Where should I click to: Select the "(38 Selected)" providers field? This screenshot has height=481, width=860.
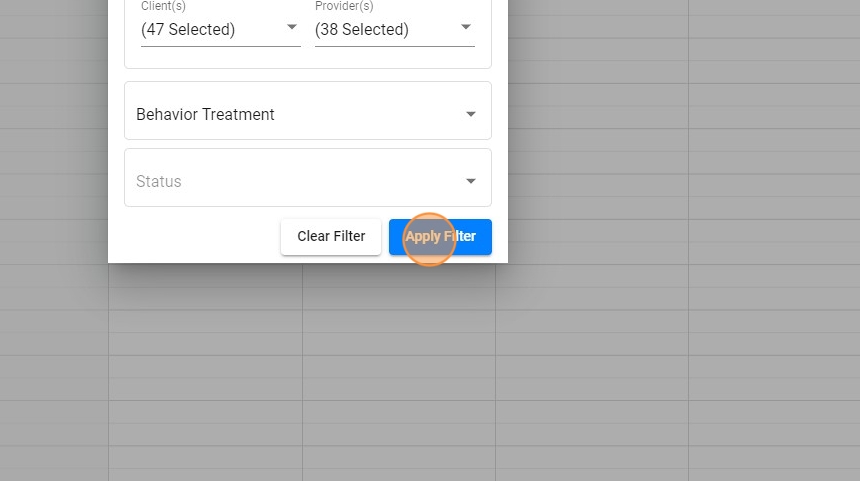pyautogui.click(x=362, y=30)
